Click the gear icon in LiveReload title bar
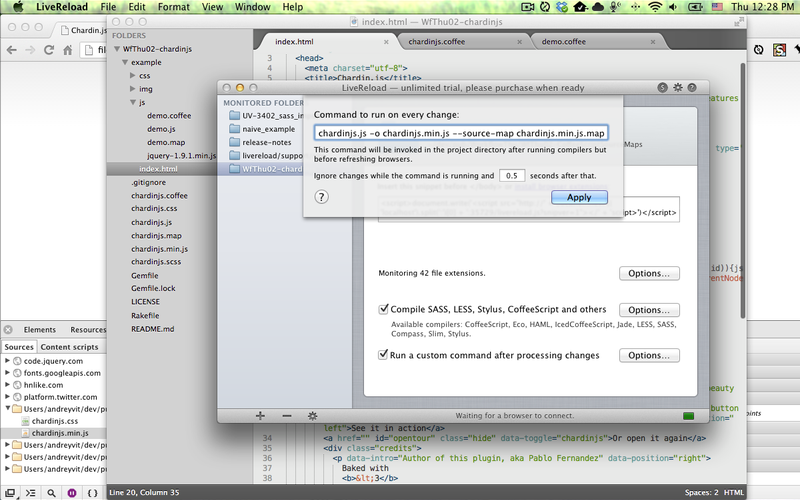The height and width of the screenshot is (500, 800). click(678, 87)
